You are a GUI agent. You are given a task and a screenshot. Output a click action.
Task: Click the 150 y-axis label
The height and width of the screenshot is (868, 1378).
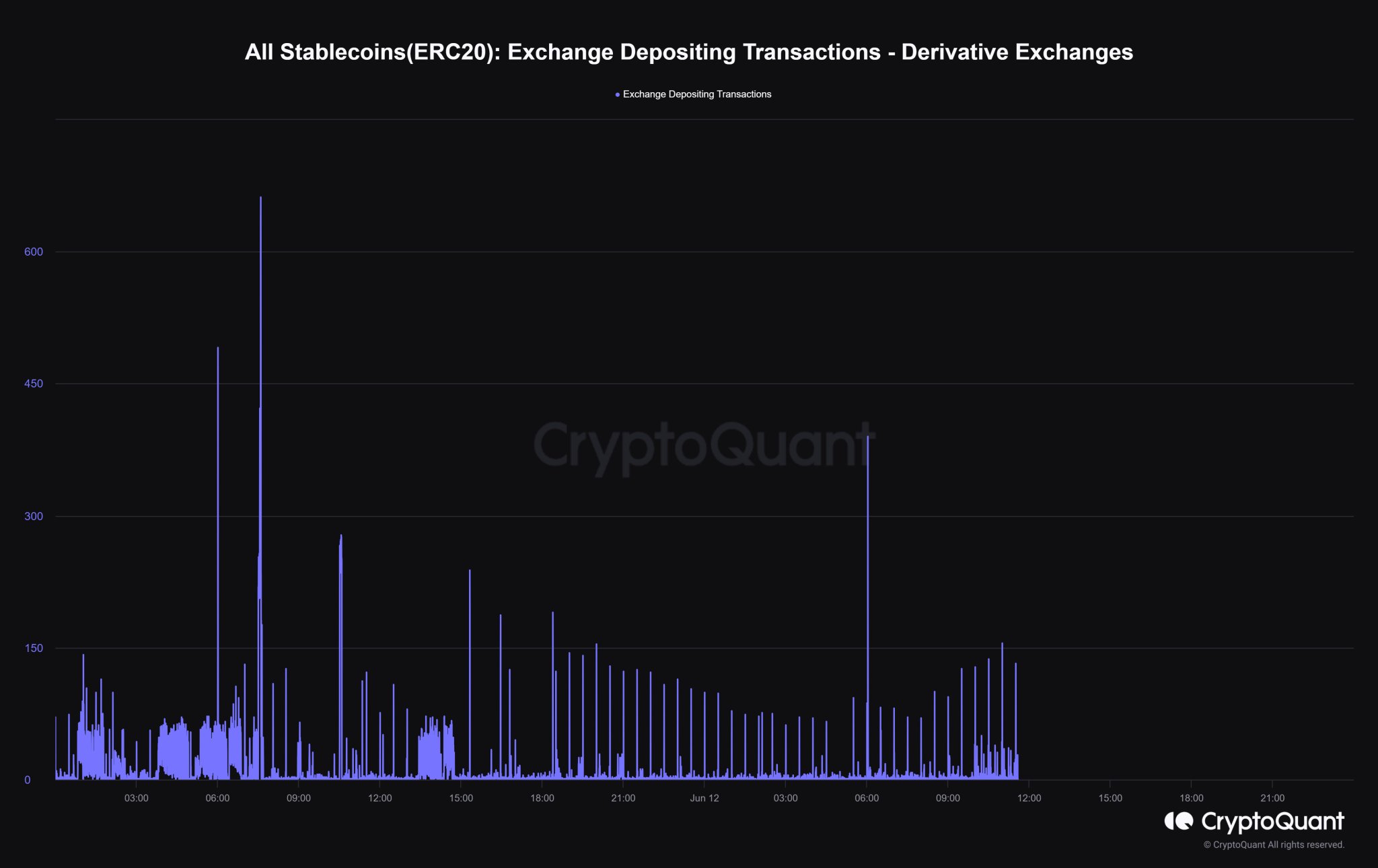point(34,648)
